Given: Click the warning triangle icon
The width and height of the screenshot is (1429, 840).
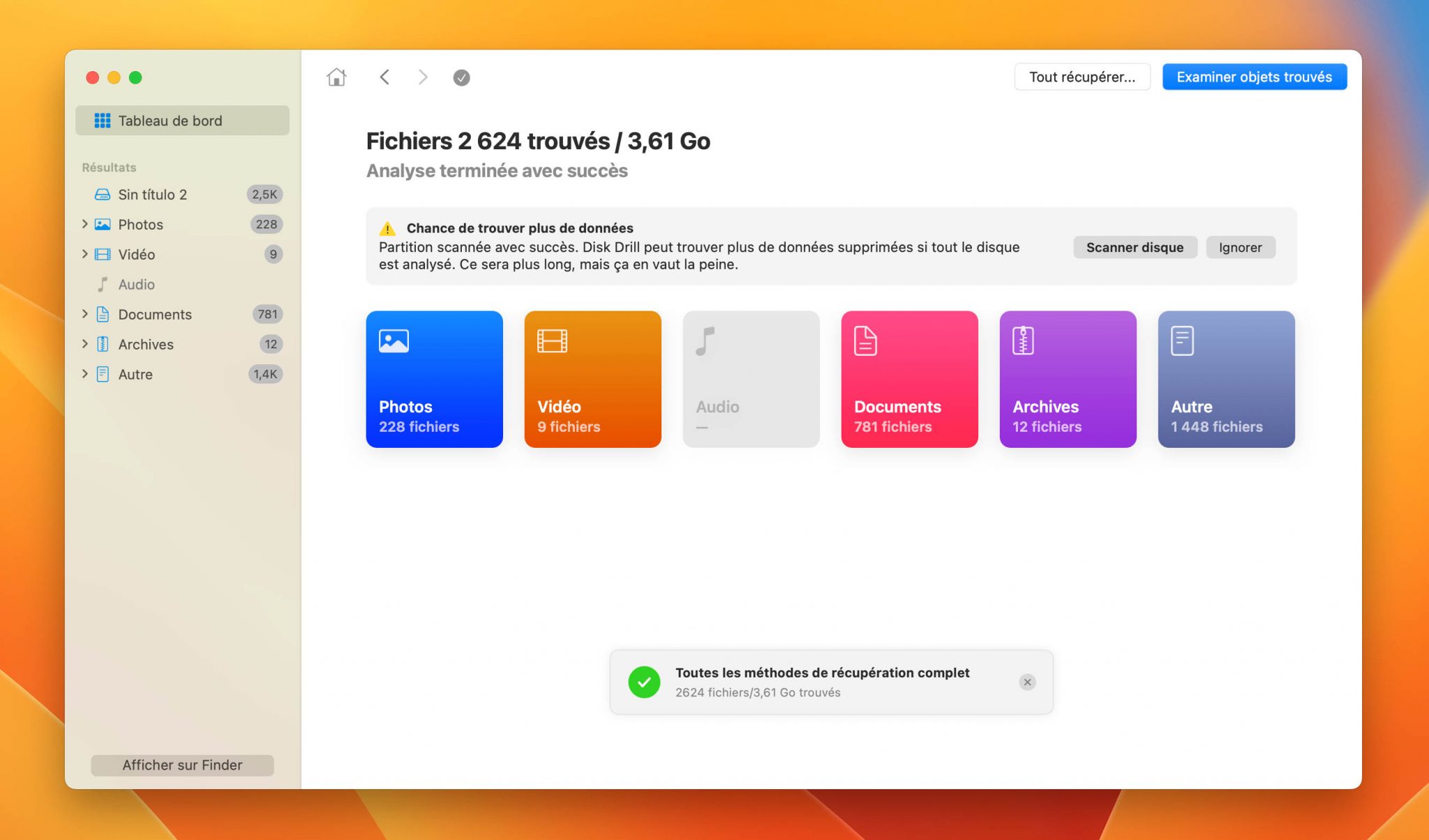Looking at the screenshot, I should click(387, 229).
